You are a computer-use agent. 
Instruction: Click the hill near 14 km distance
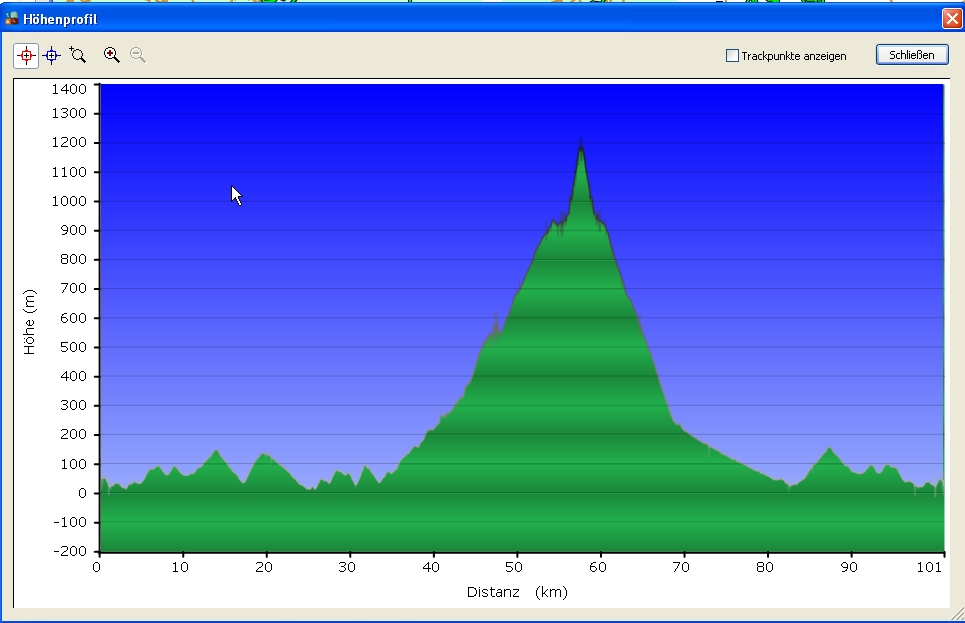point(216,454)
